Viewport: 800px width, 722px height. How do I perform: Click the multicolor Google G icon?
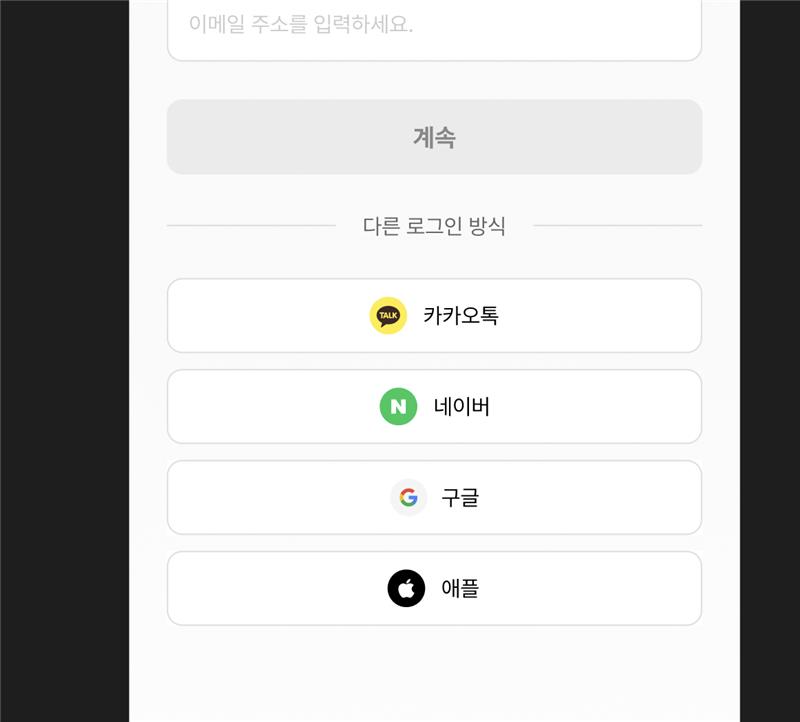click(x=408, y=498)
